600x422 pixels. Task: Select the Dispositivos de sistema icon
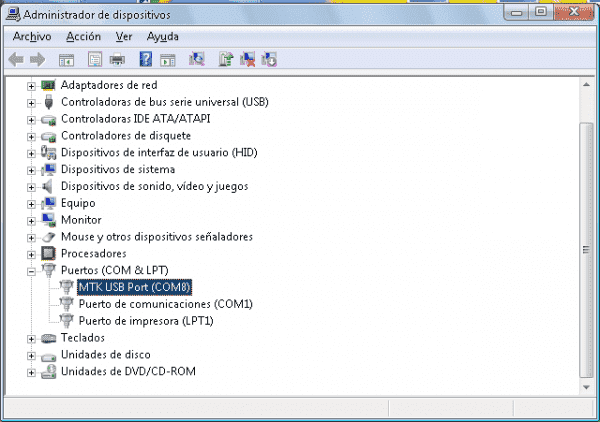(49, 169)
